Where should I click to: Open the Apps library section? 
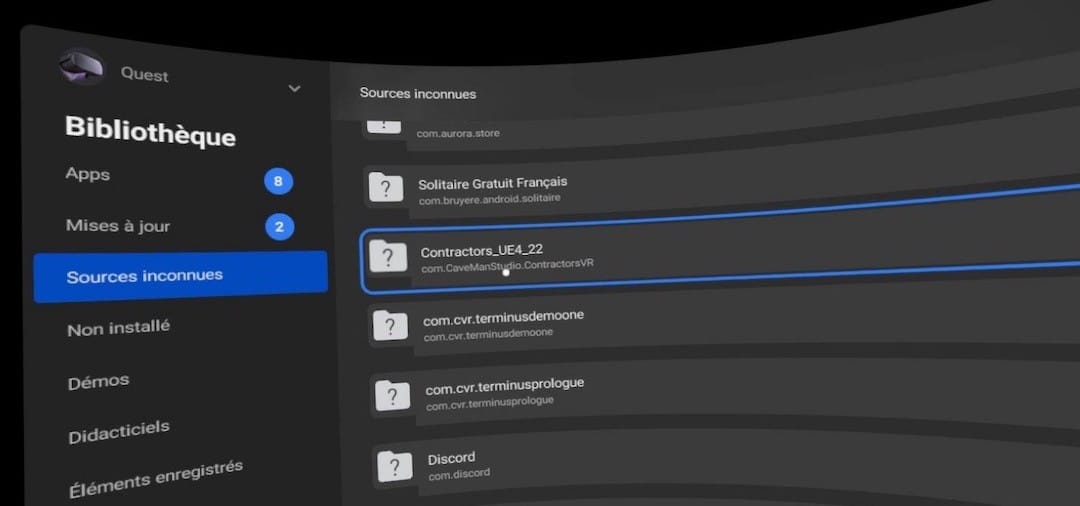(x=87, y=174)
